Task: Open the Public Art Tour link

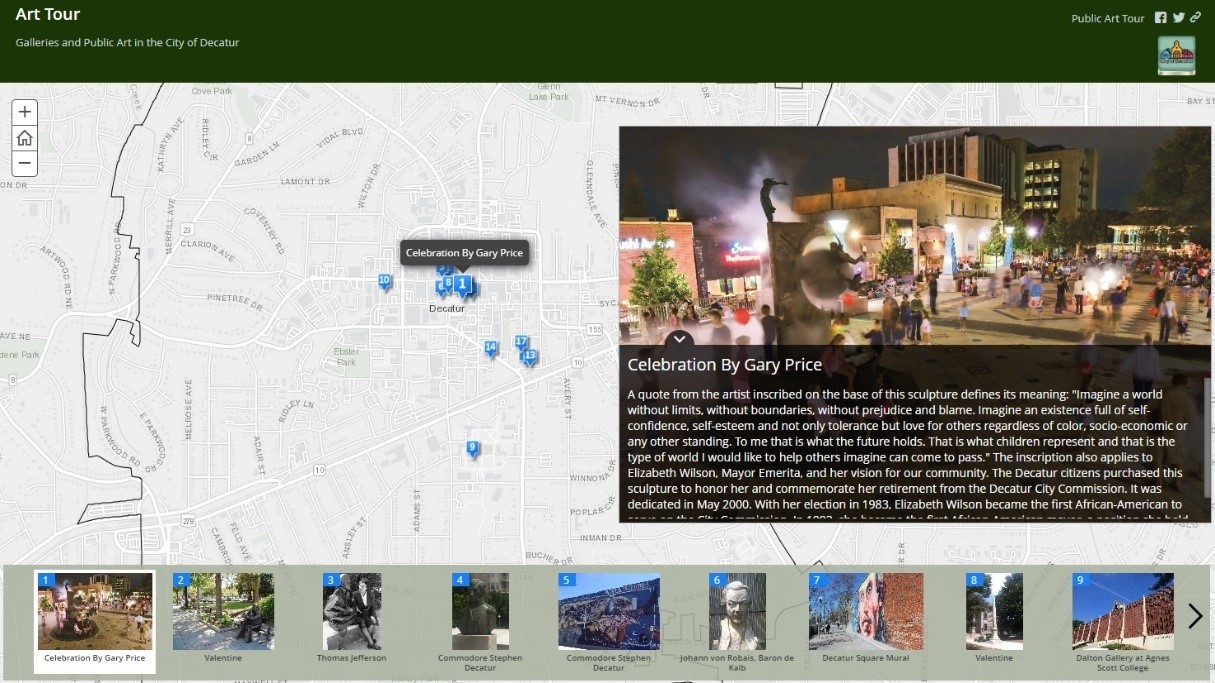Action: click(x=1107, y=19)
